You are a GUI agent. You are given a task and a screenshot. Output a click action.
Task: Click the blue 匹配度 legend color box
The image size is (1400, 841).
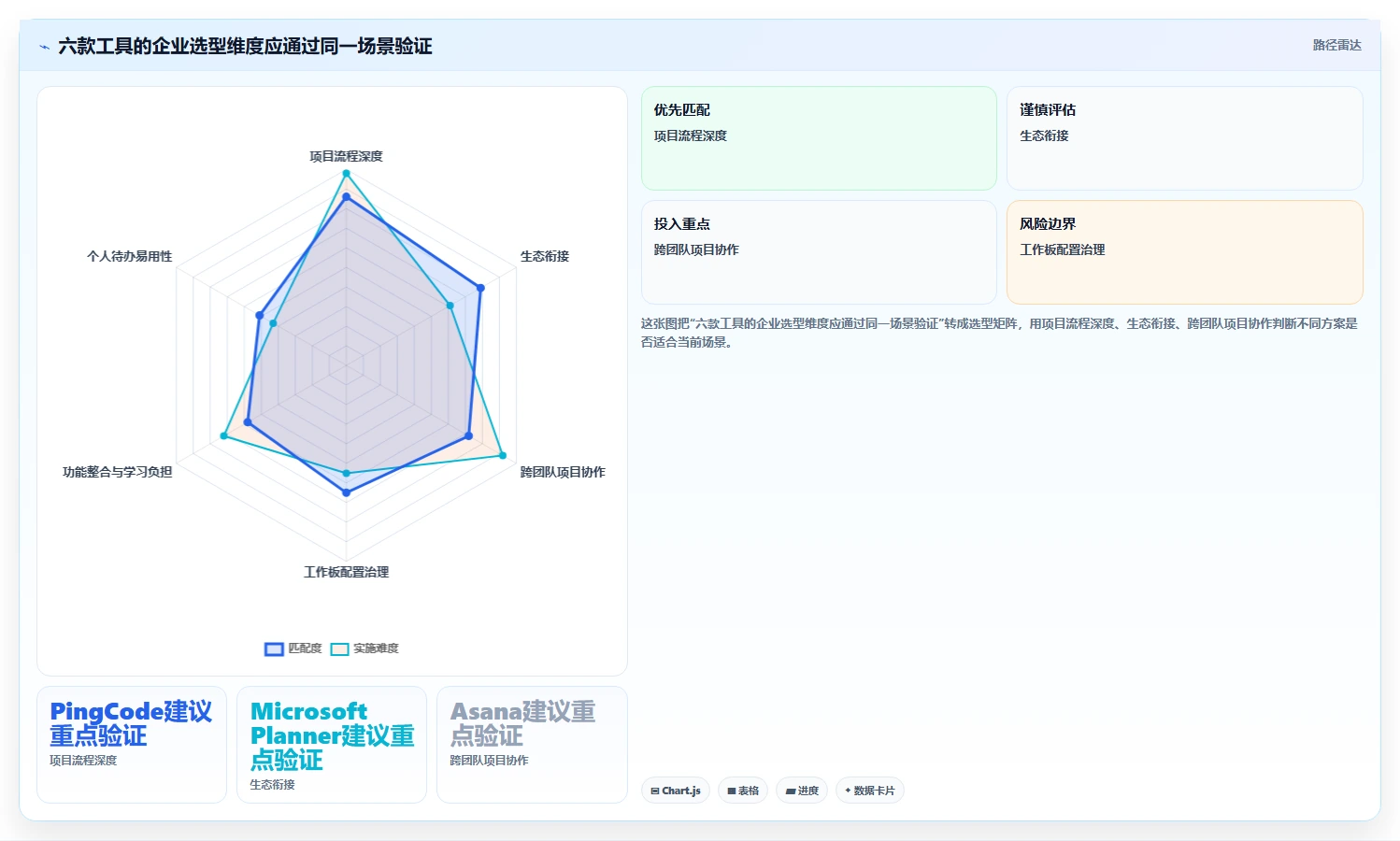pos(274,649)
